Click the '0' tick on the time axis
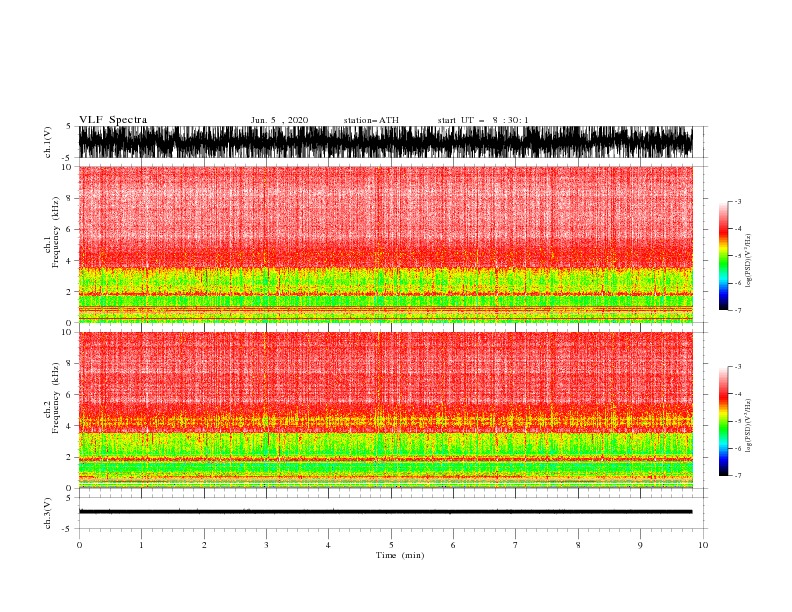Viewport: 792px width, 612px height. click(x=79, y=545)
